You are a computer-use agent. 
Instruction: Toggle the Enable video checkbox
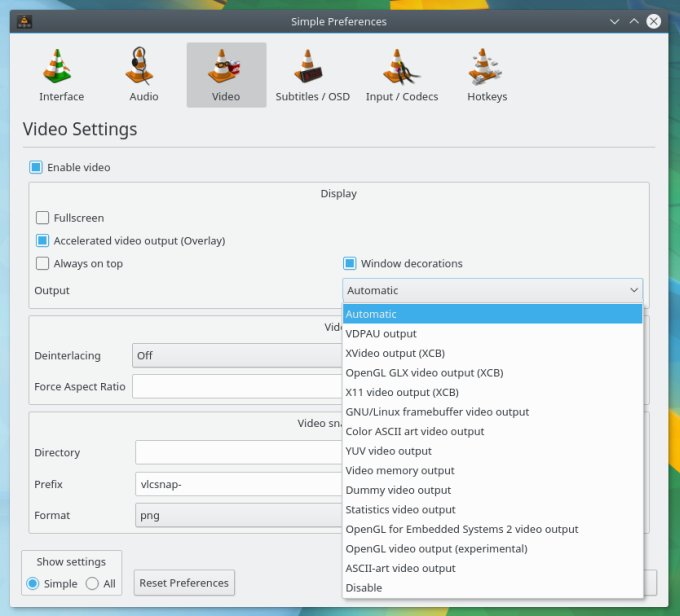pyautogui.click(x=36, y=167)
